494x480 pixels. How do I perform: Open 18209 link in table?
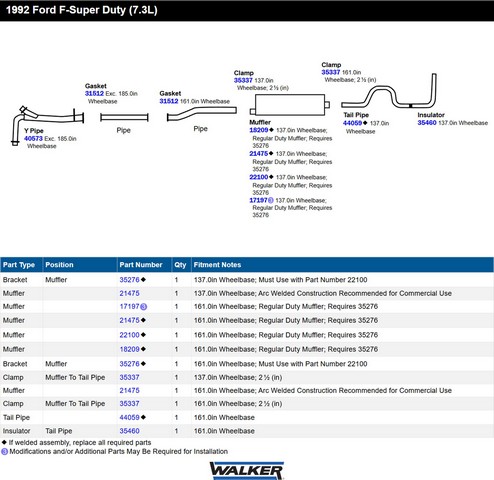click(129, 349)
